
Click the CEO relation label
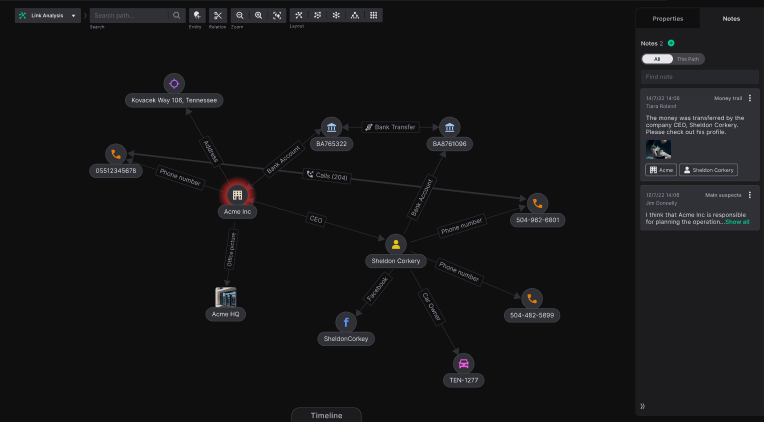[316, 219]
